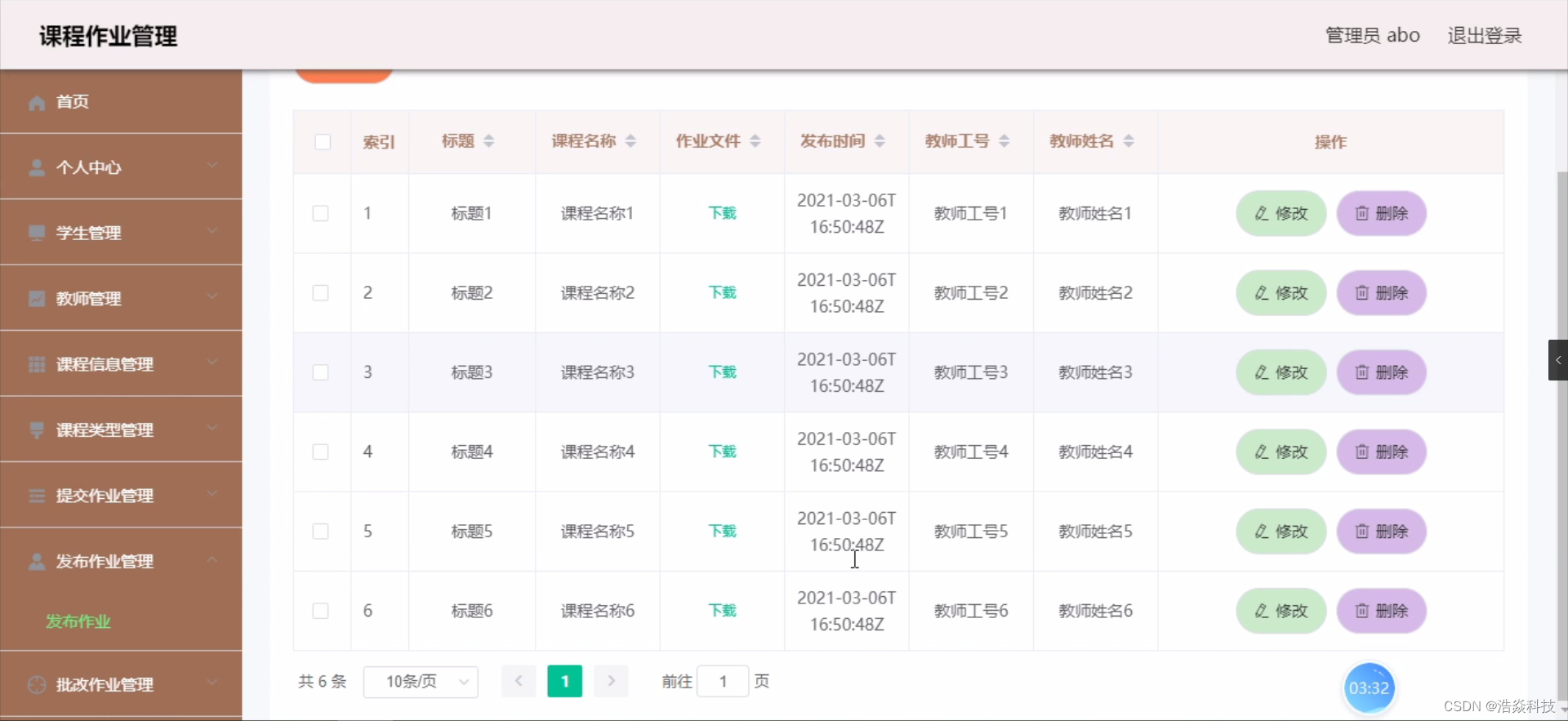The width and height of the screenshot is (1568, 721).
Task: Click the grid icon beside 课程信息管理
Action: (x=37, y=364)
